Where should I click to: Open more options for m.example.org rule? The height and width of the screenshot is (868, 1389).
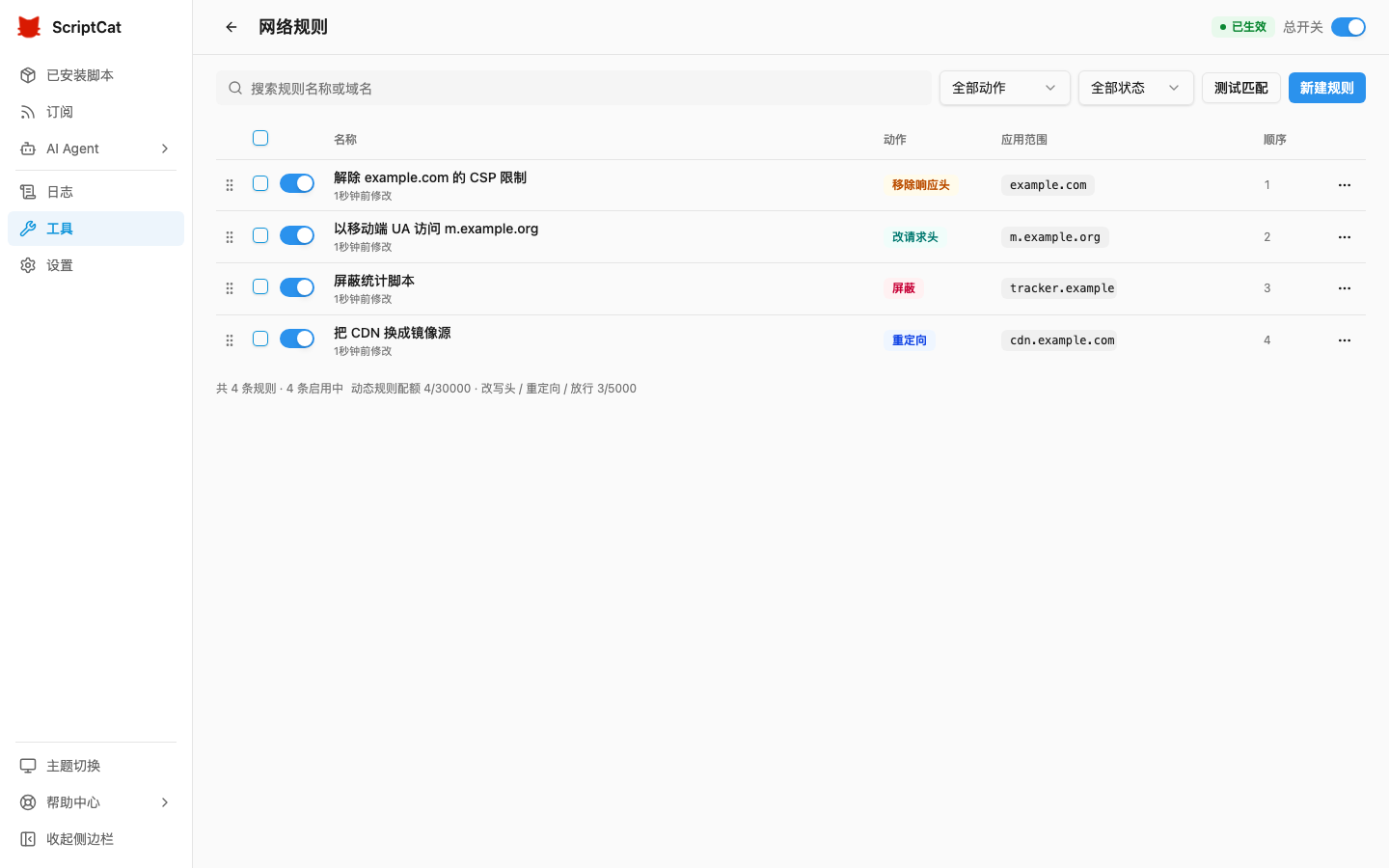click(1345, 237)
